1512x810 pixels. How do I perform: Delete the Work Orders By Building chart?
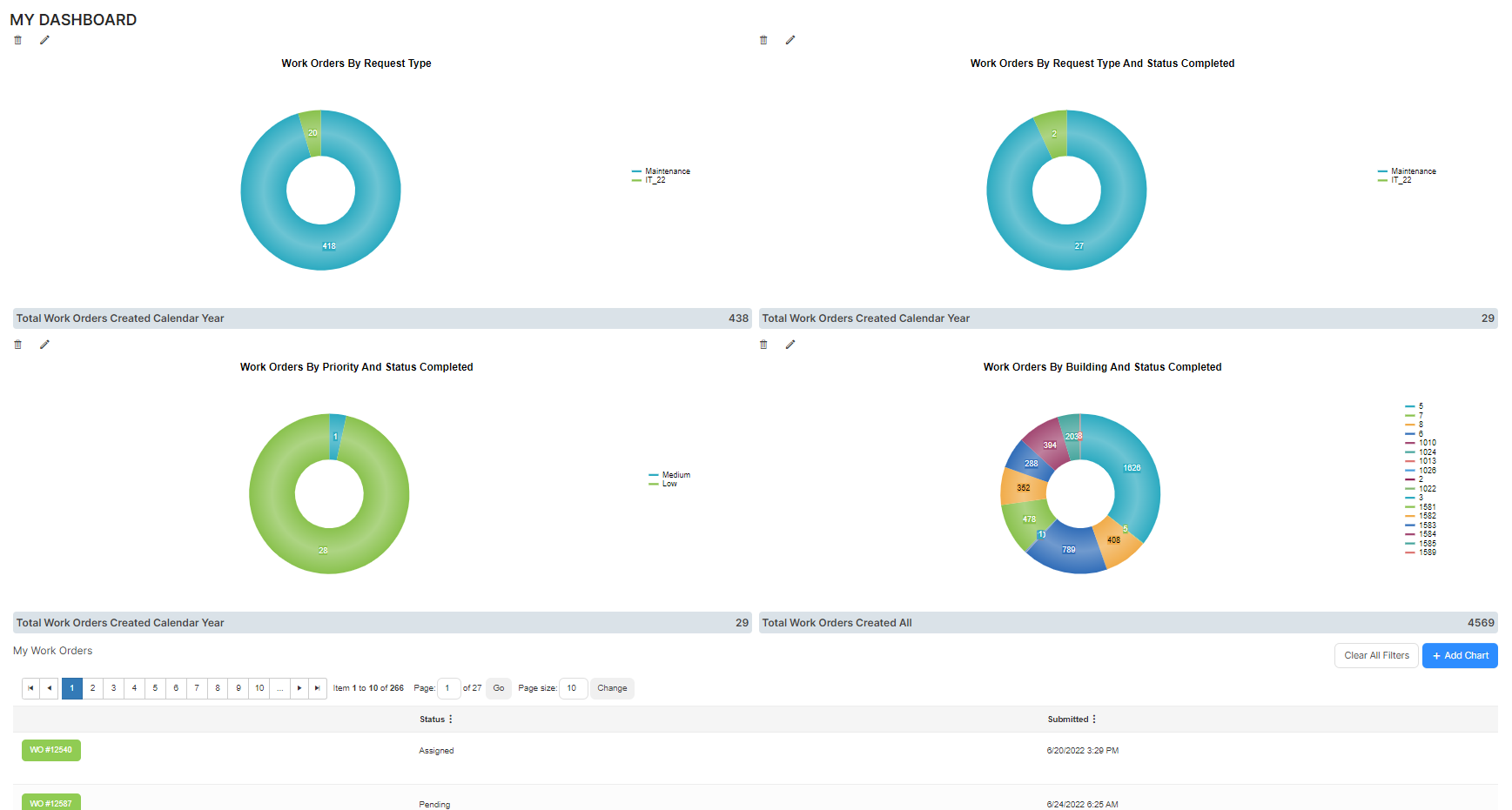click(x=763, y=345)
